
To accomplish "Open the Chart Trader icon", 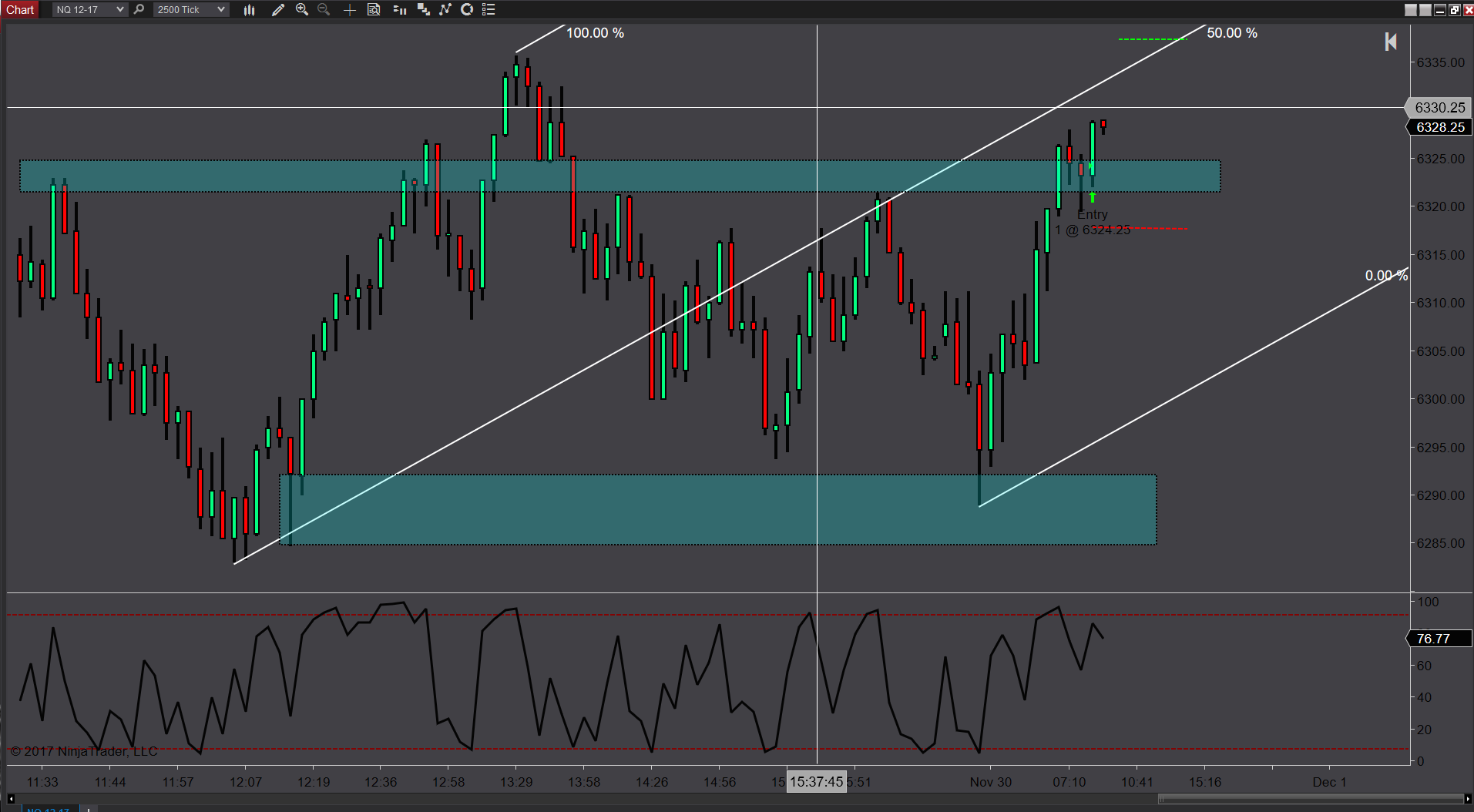I will (x=399, y=9).
